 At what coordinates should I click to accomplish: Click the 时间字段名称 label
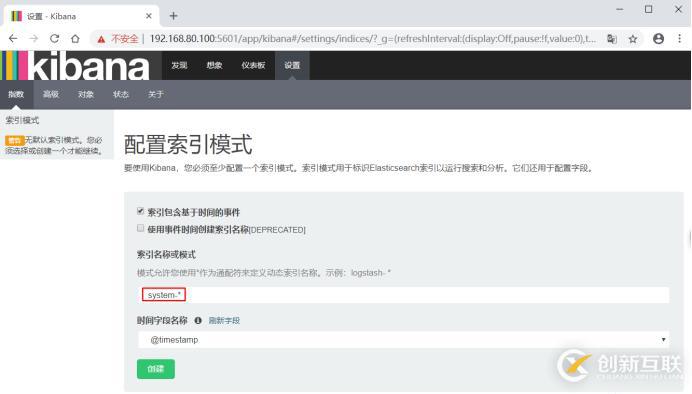click(x=162, y=320)
